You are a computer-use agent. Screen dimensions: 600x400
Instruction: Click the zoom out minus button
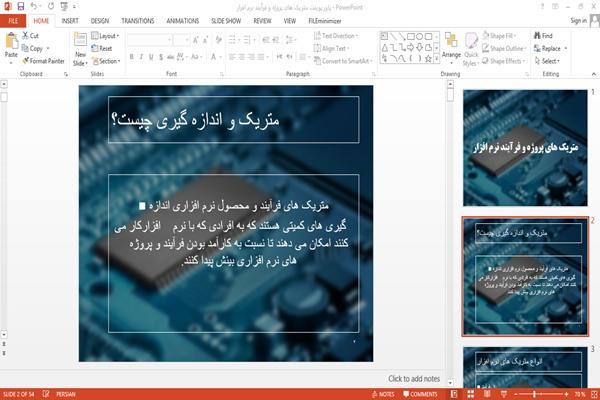(515, 394)
